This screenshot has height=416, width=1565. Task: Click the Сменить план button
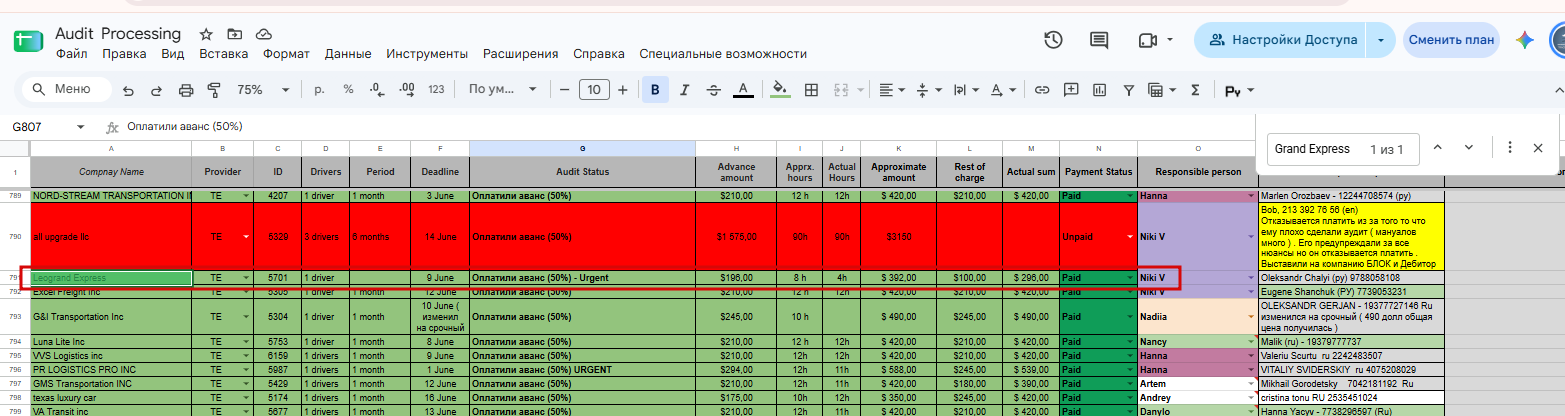[x=1450, y=40]
